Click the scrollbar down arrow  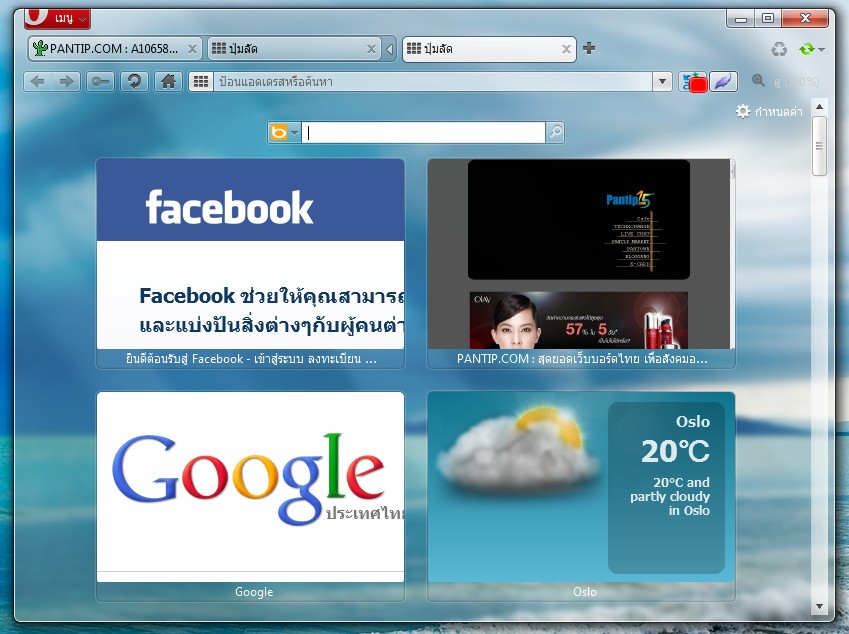coord(819,606)
